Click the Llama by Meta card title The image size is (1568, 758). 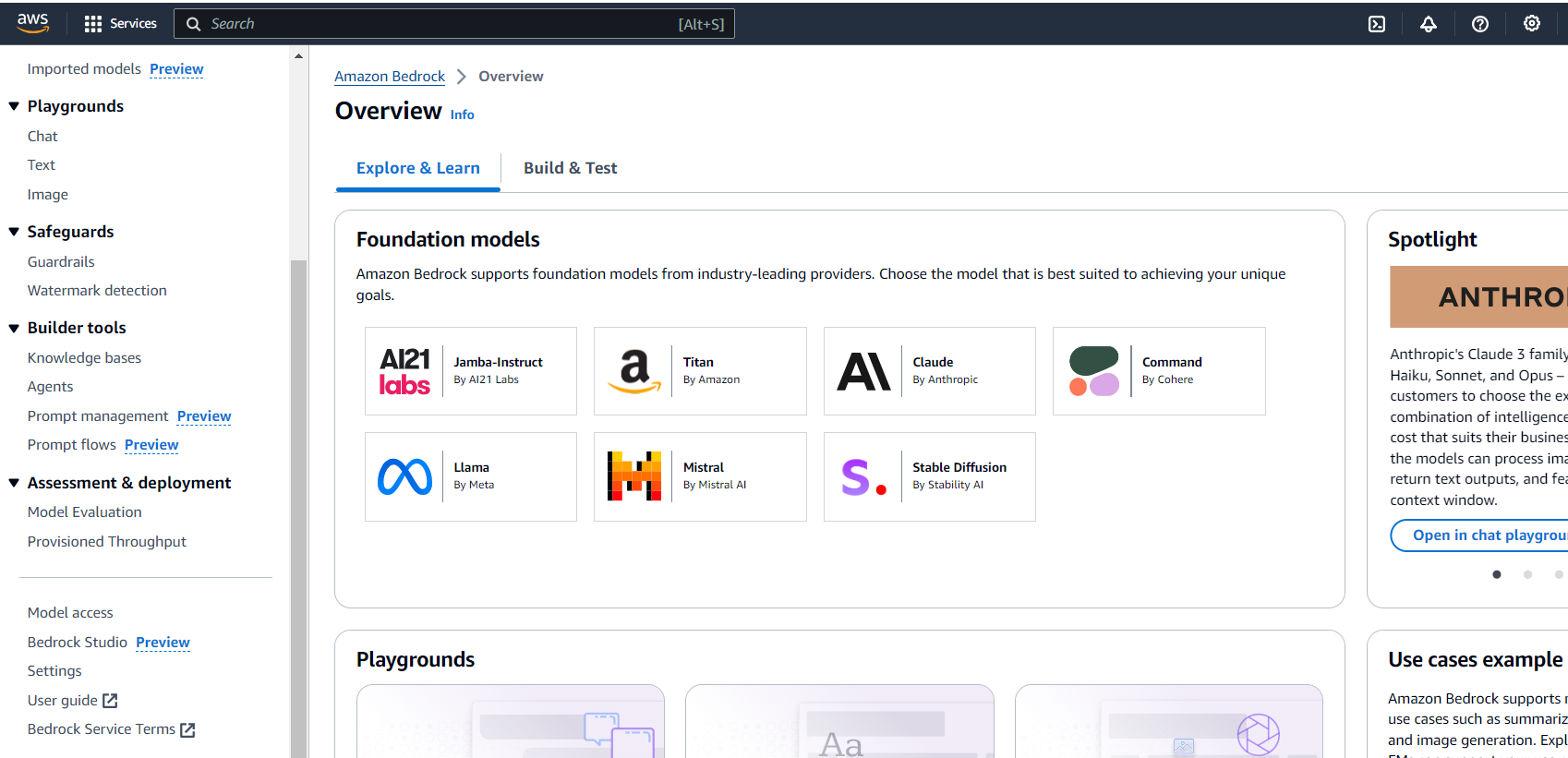472,468
